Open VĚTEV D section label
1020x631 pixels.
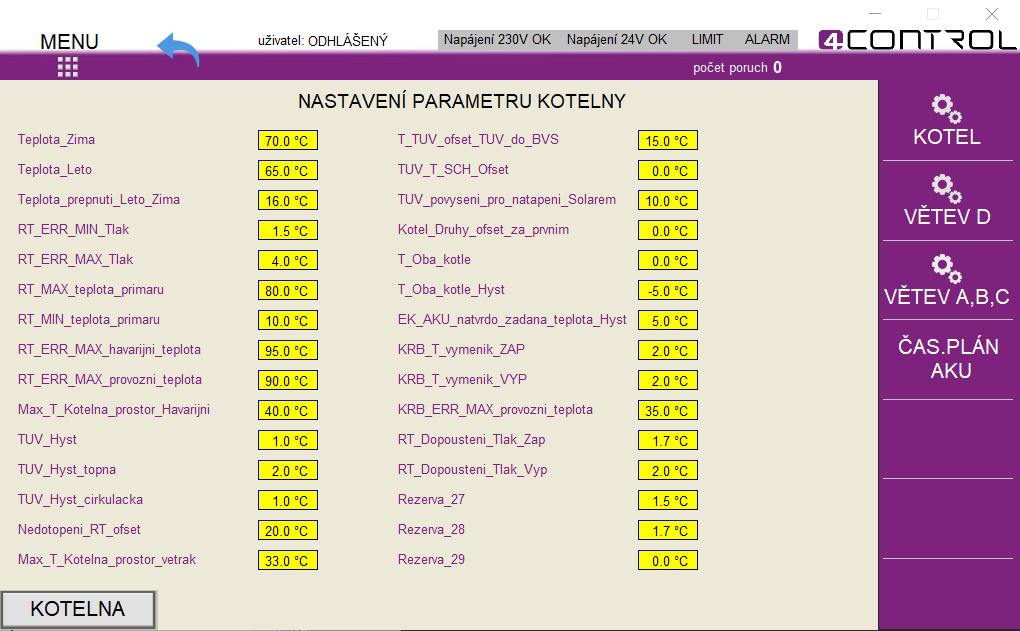tap(947, 217)
